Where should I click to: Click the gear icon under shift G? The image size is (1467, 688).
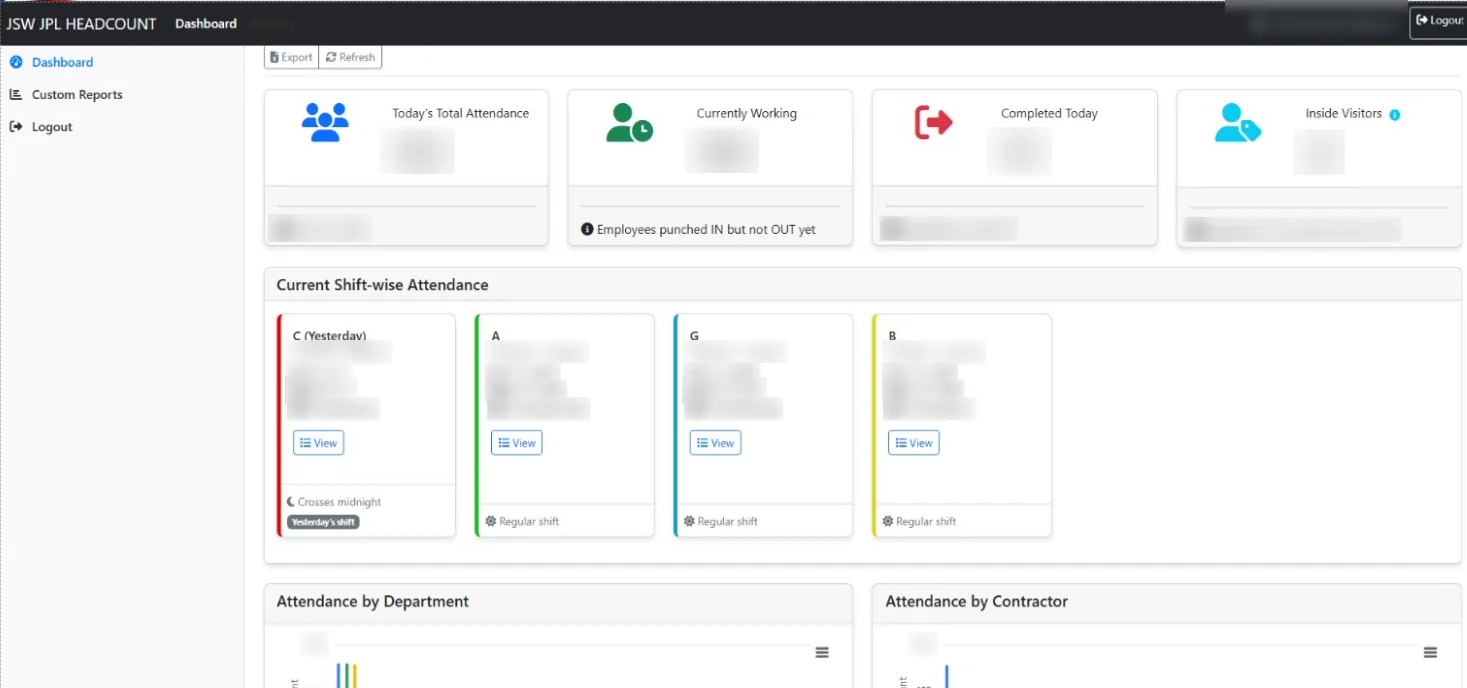[689, 522]
